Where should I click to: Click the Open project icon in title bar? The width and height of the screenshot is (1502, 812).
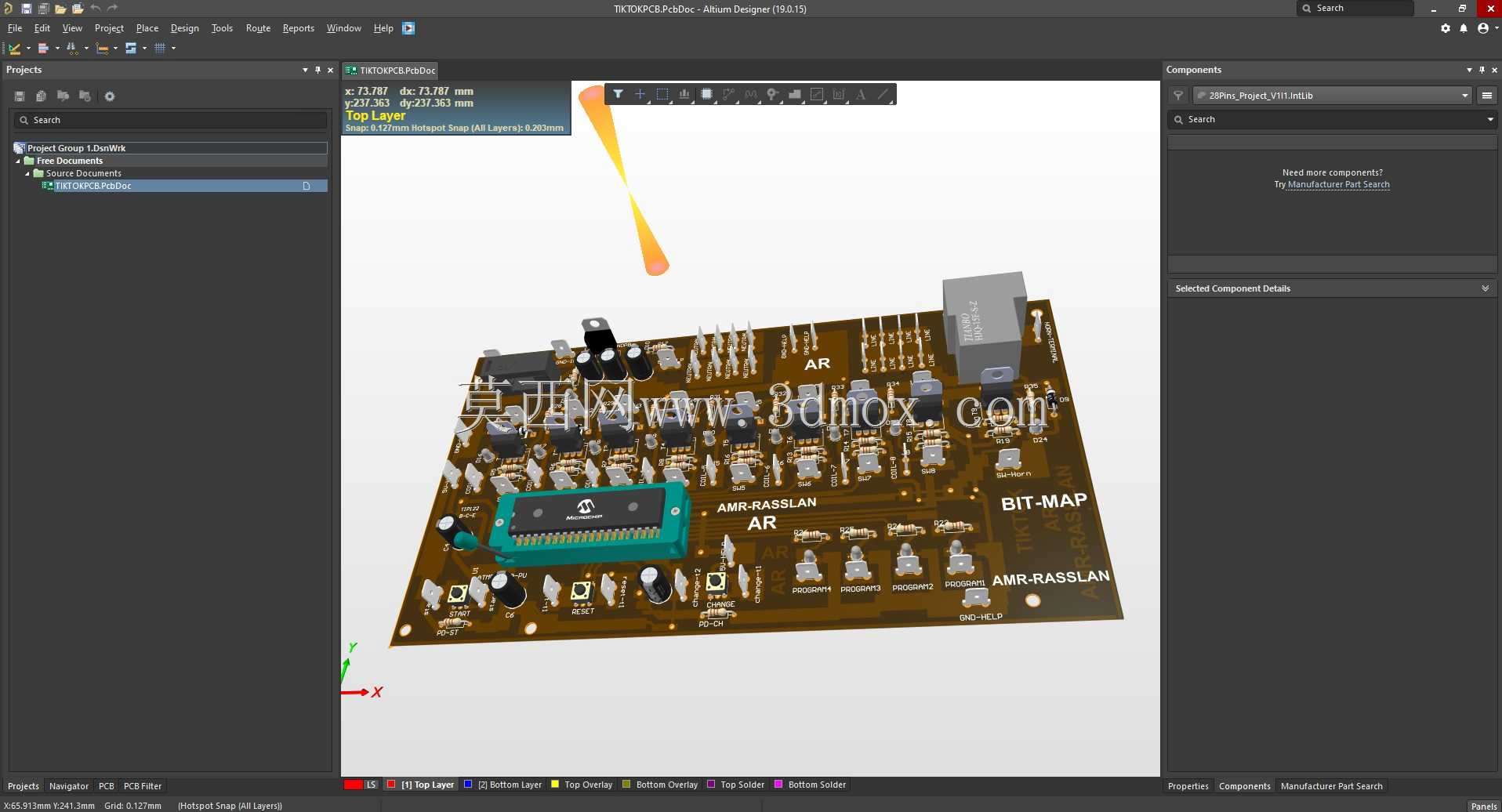[78, 9]
